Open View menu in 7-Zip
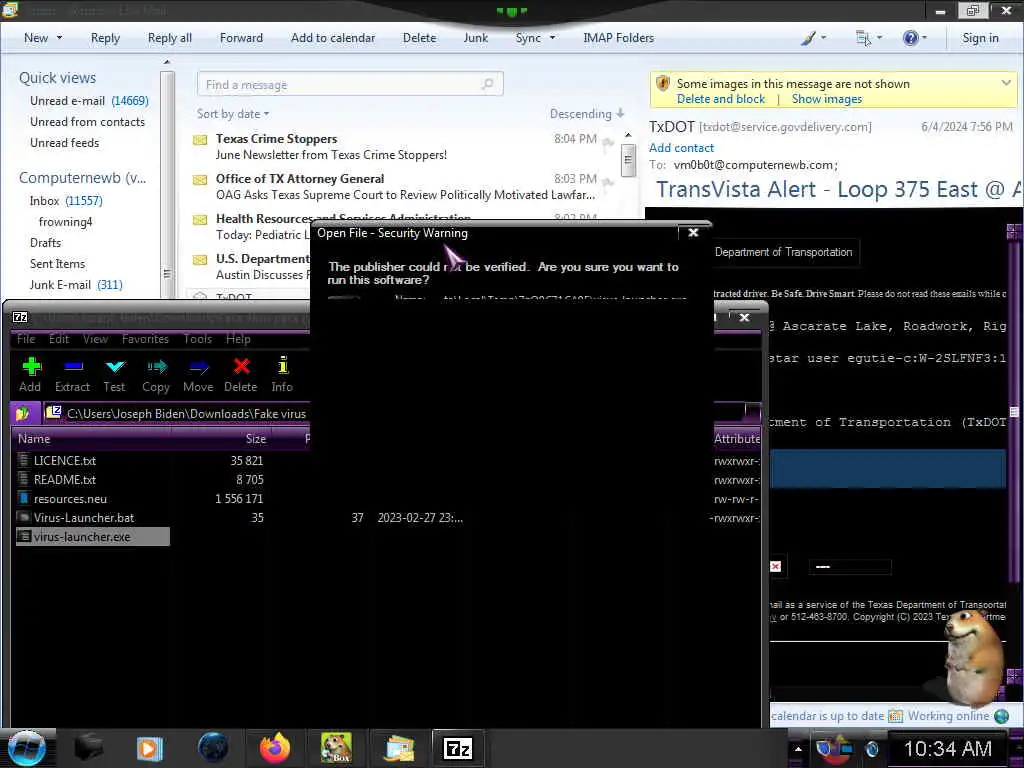Screen dimensions: 1024x768 95,339
